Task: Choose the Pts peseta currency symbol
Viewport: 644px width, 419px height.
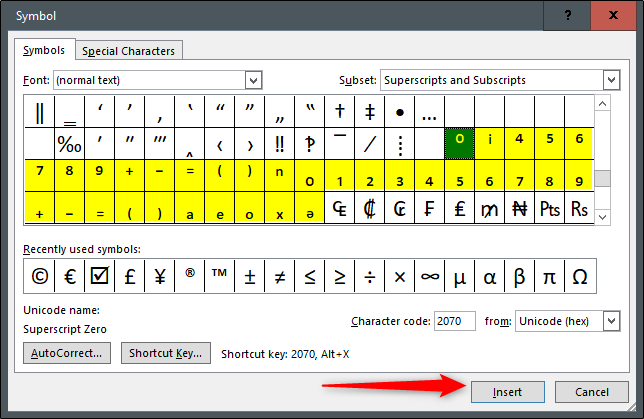Action: coord(549,210)
